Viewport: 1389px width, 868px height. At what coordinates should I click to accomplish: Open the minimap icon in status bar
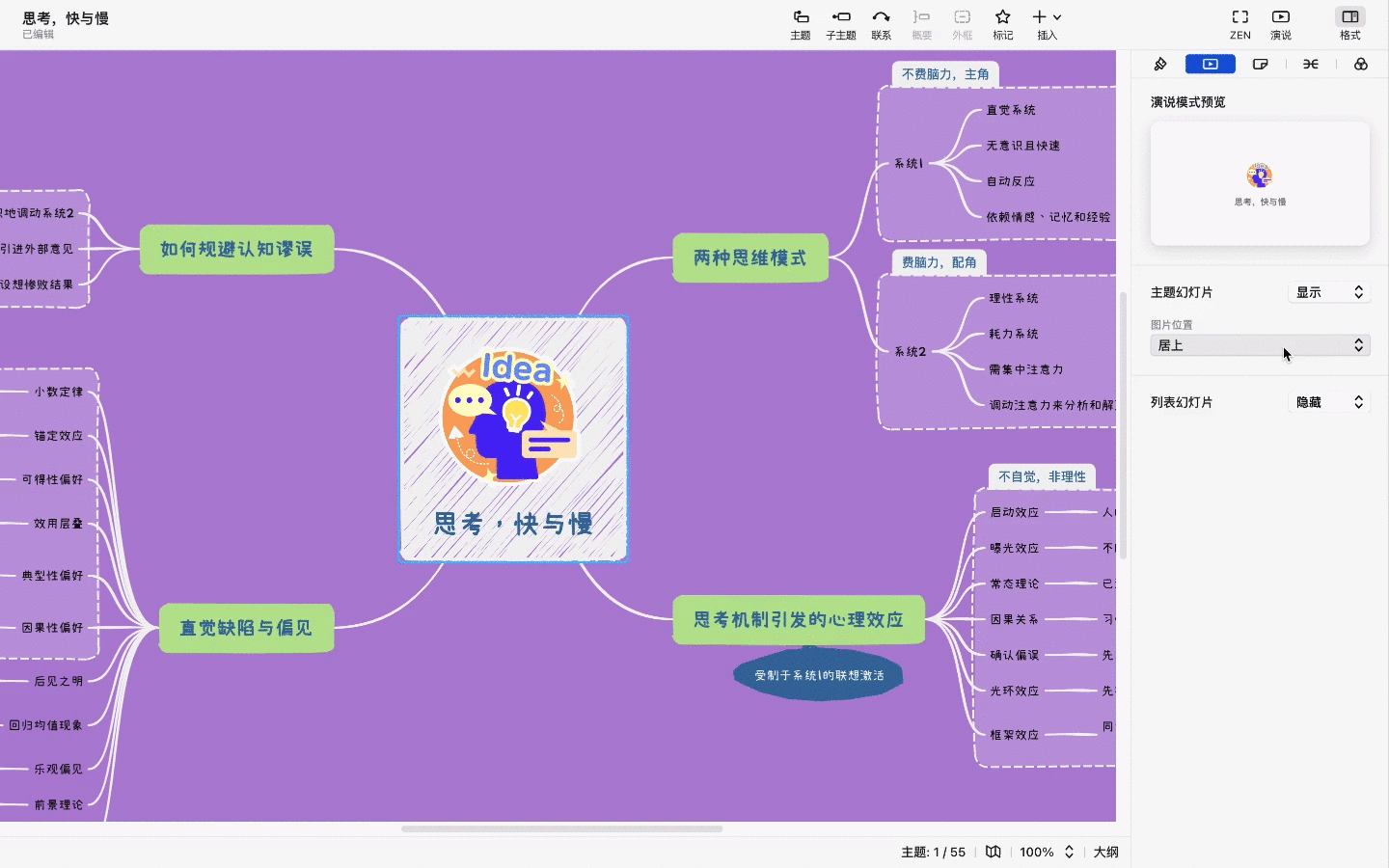994,853
